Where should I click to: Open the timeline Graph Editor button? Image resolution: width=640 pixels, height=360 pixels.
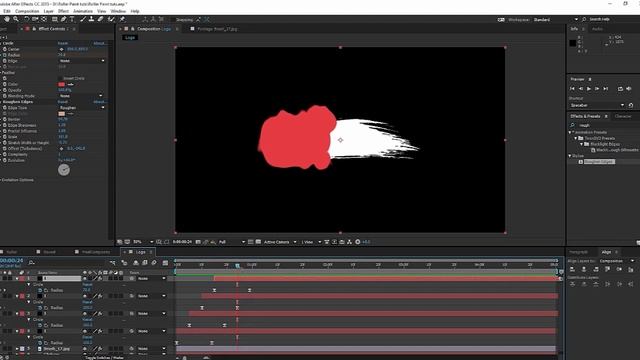(x=165, y=263)
